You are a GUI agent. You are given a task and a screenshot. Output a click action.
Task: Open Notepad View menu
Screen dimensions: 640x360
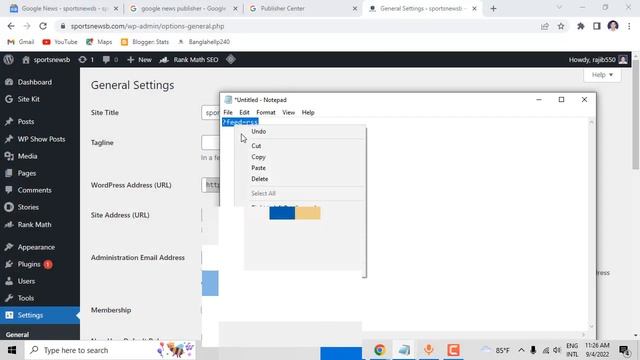288,112
